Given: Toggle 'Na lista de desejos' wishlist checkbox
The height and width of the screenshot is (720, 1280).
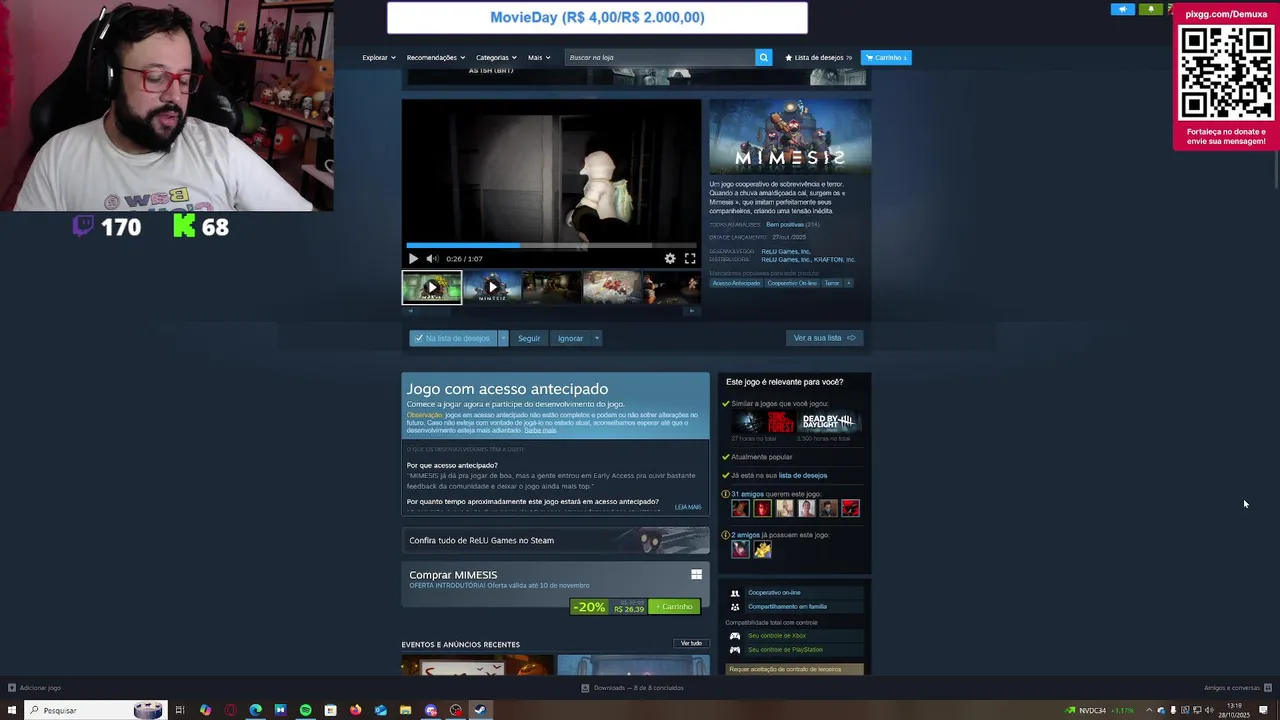Looking at the screenshot, I should pyautogui.click(x=453, y=338).
